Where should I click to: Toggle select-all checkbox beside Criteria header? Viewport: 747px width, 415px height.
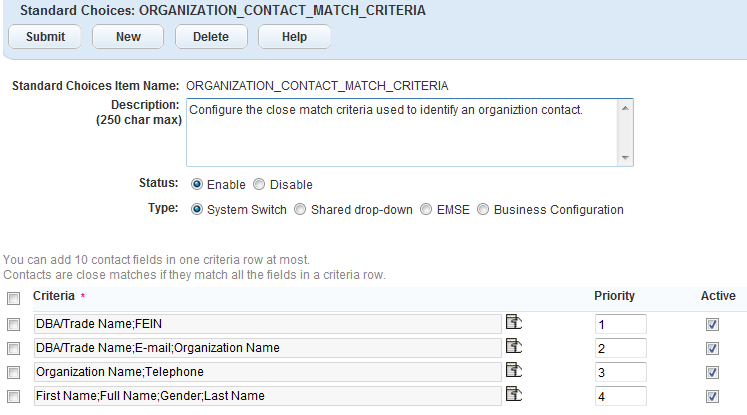click(x=13, y=298)
